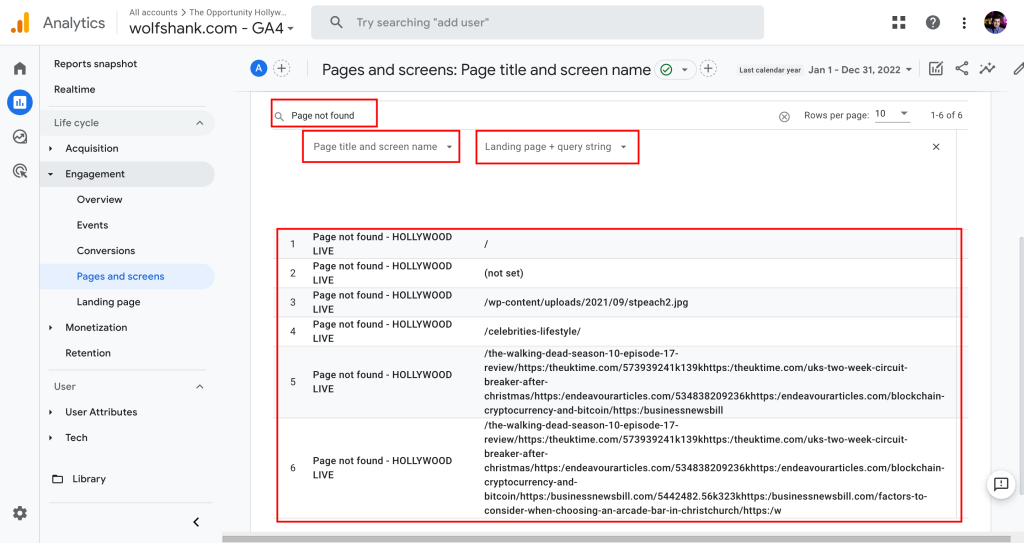1024x543 pixels.
Task: Click the search magnifier in top bar
Action: [x=336, y=22]
